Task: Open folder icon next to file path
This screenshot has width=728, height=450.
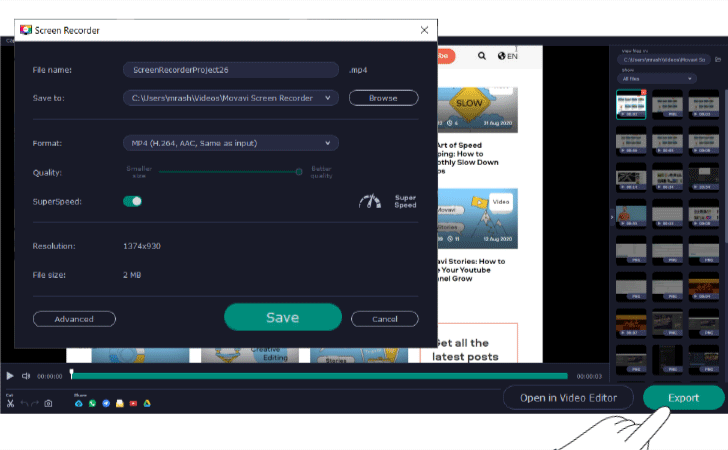Action: 717,59
